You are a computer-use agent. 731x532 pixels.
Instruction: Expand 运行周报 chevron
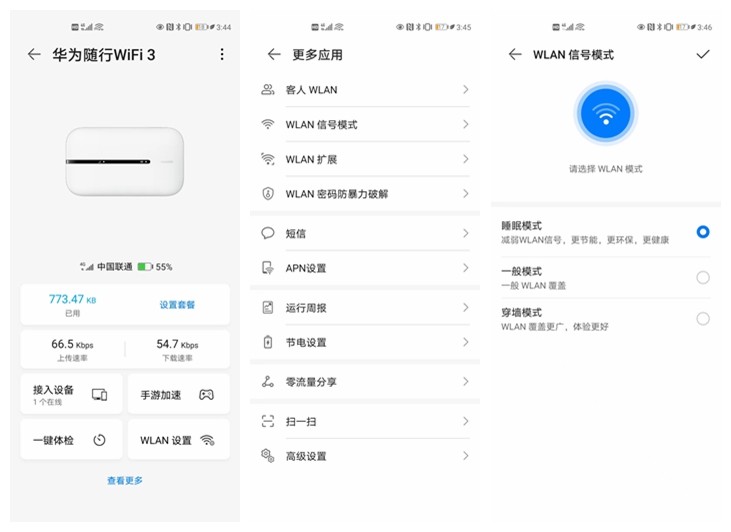coord(465,307)
